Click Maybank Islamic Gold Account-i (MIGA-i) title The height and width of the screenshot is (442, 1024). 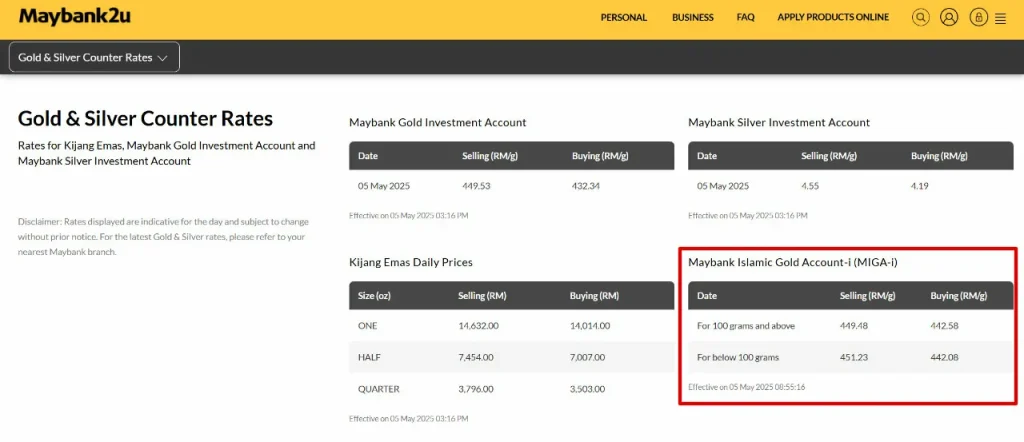[x=793, y=262]
